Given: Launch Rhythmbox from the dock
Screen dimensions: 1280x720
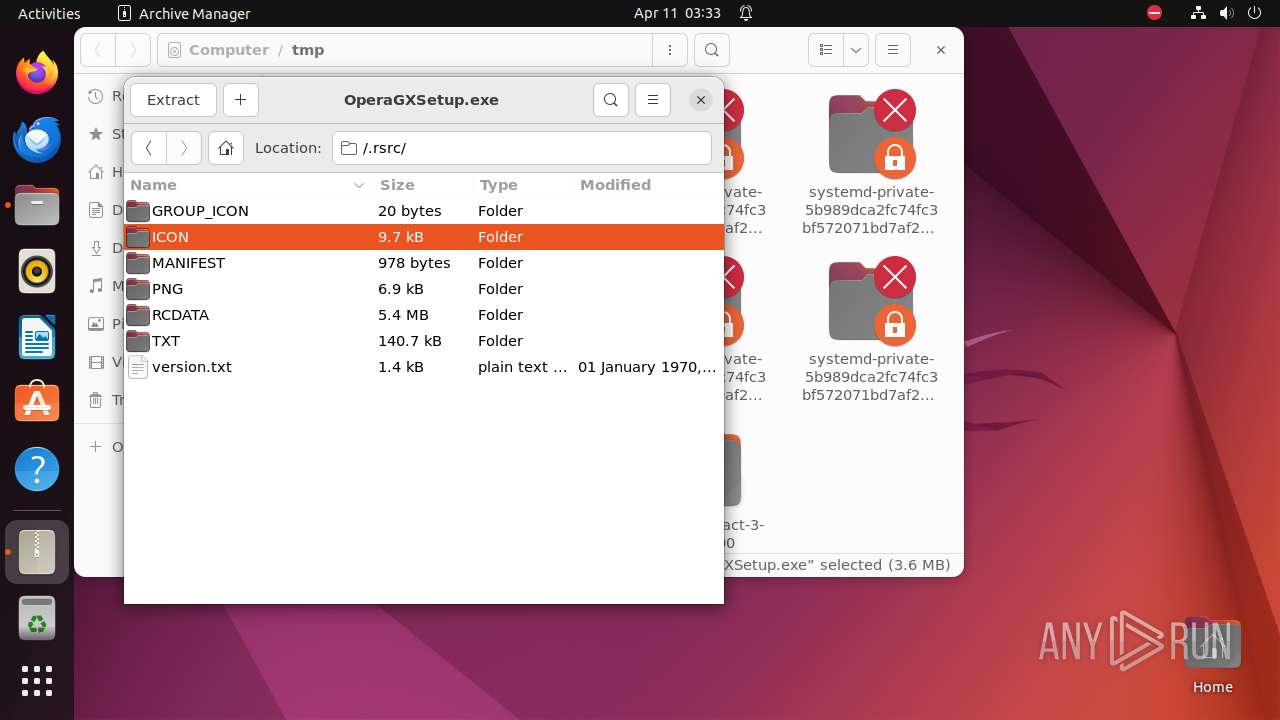Looking at the screenshot, I should click(37, 271).
